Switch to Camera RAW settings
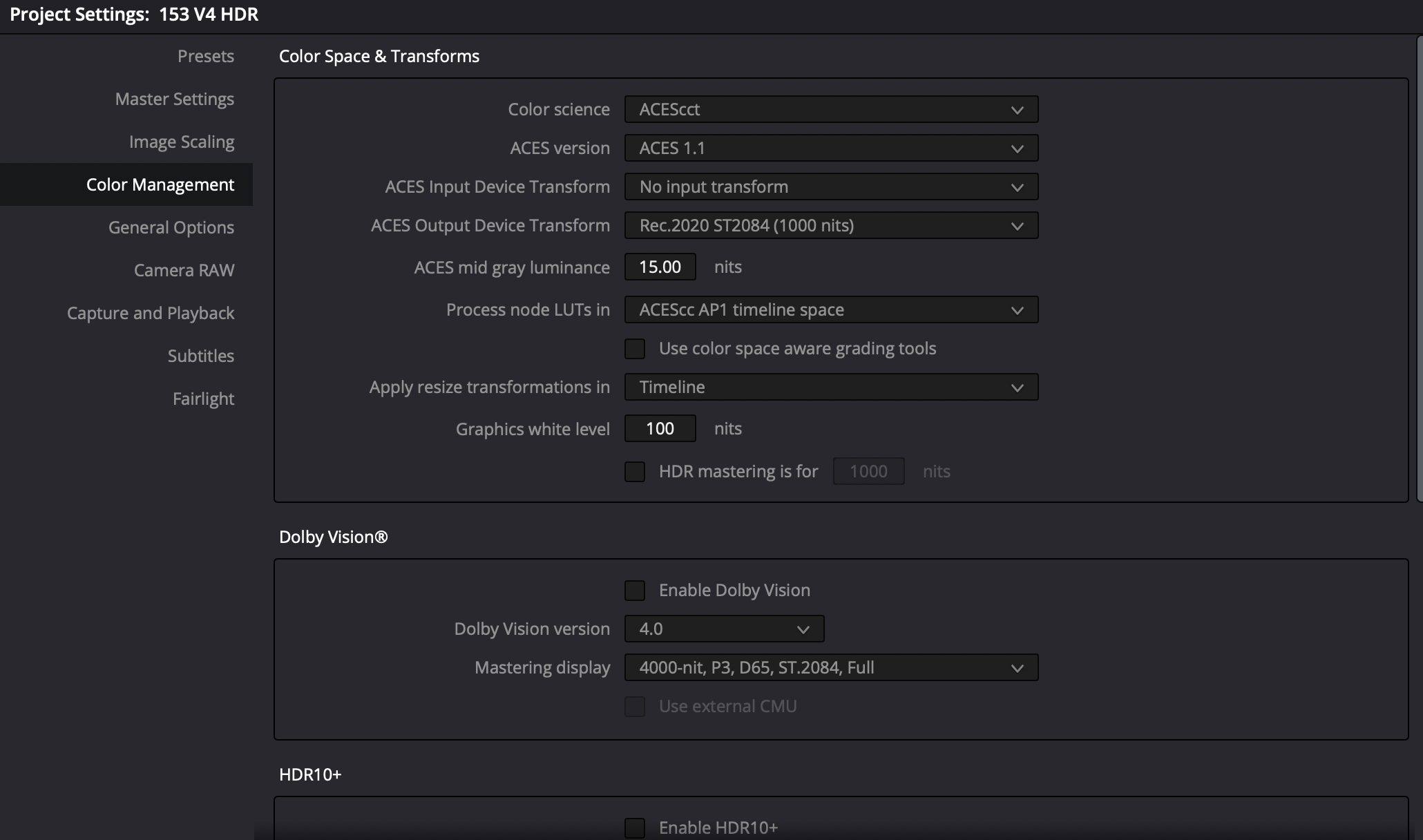 tap(184, 270)
